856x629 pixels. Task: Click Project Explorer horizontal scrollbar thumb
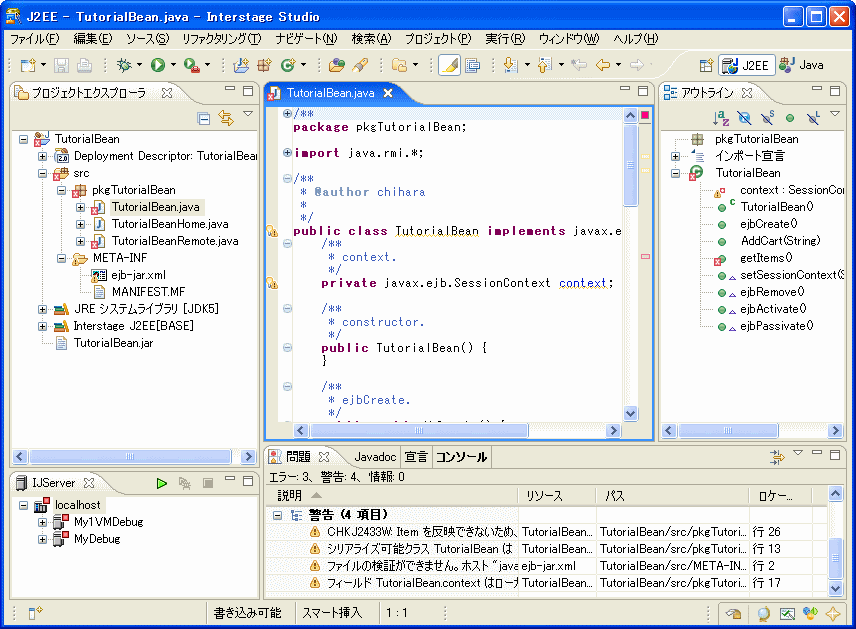point(130,456)
